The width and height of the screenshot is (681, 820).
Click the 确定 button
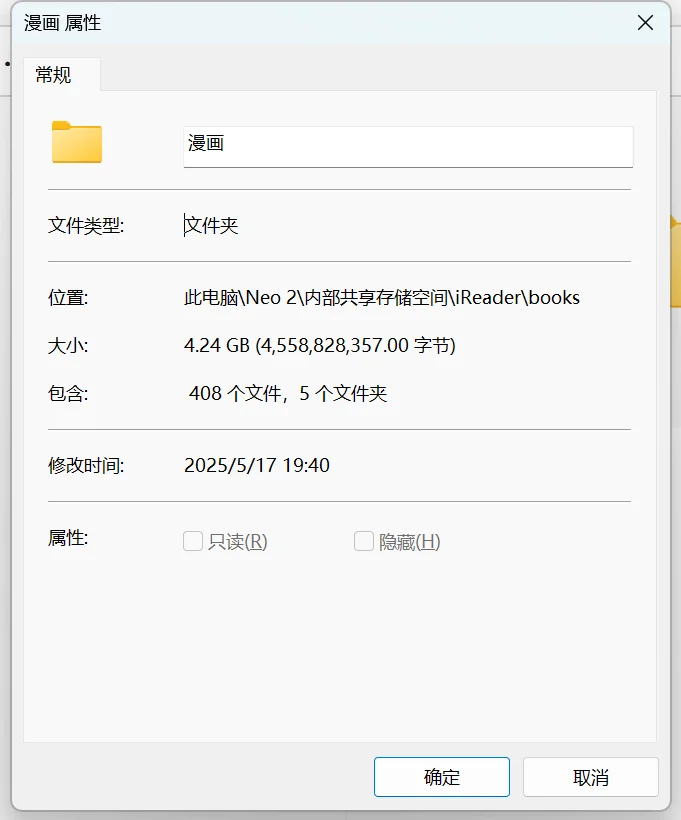click(x=441, y=777)
